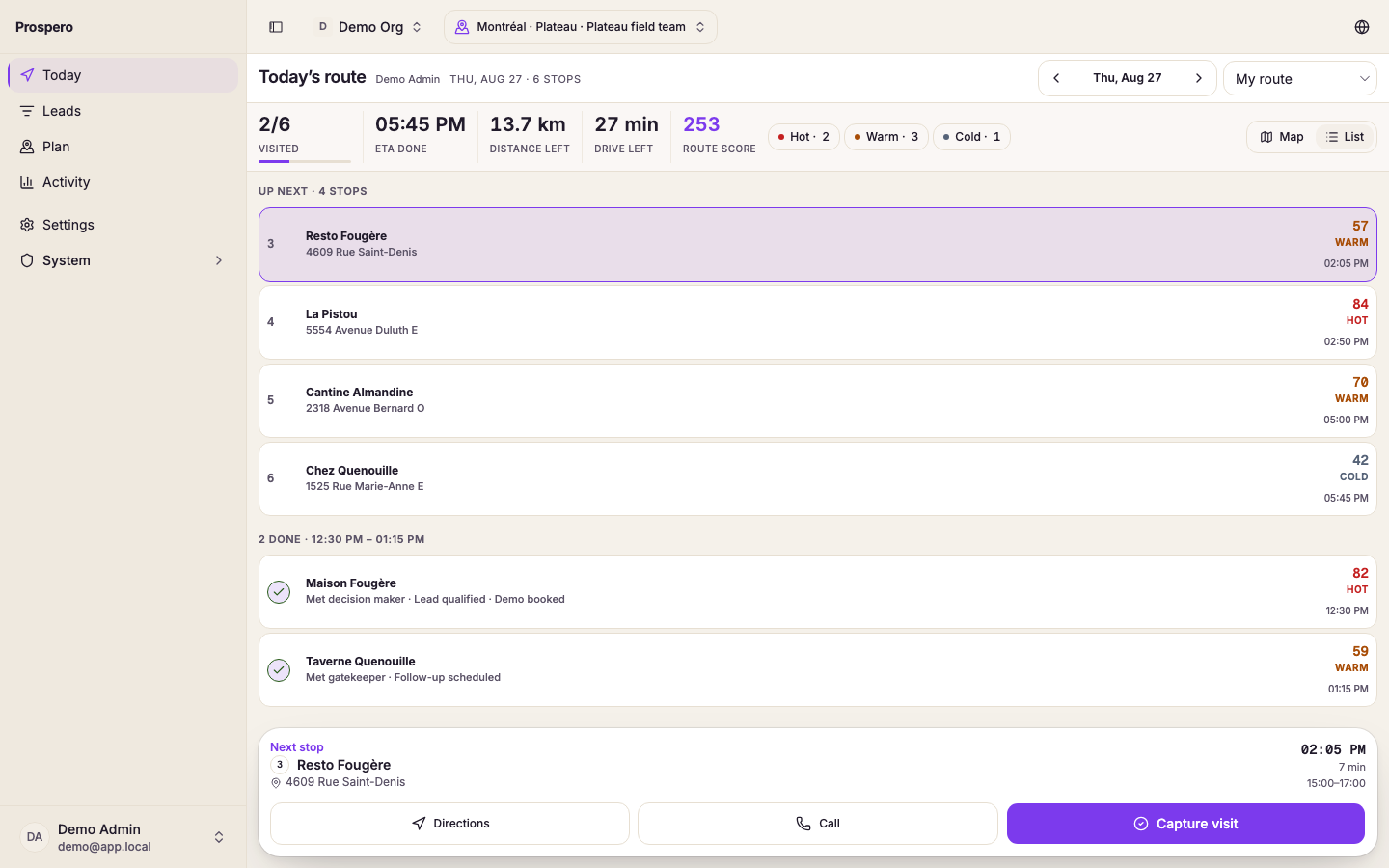
Task: Open Activity in sidebar
Action: tap(123, 182)
